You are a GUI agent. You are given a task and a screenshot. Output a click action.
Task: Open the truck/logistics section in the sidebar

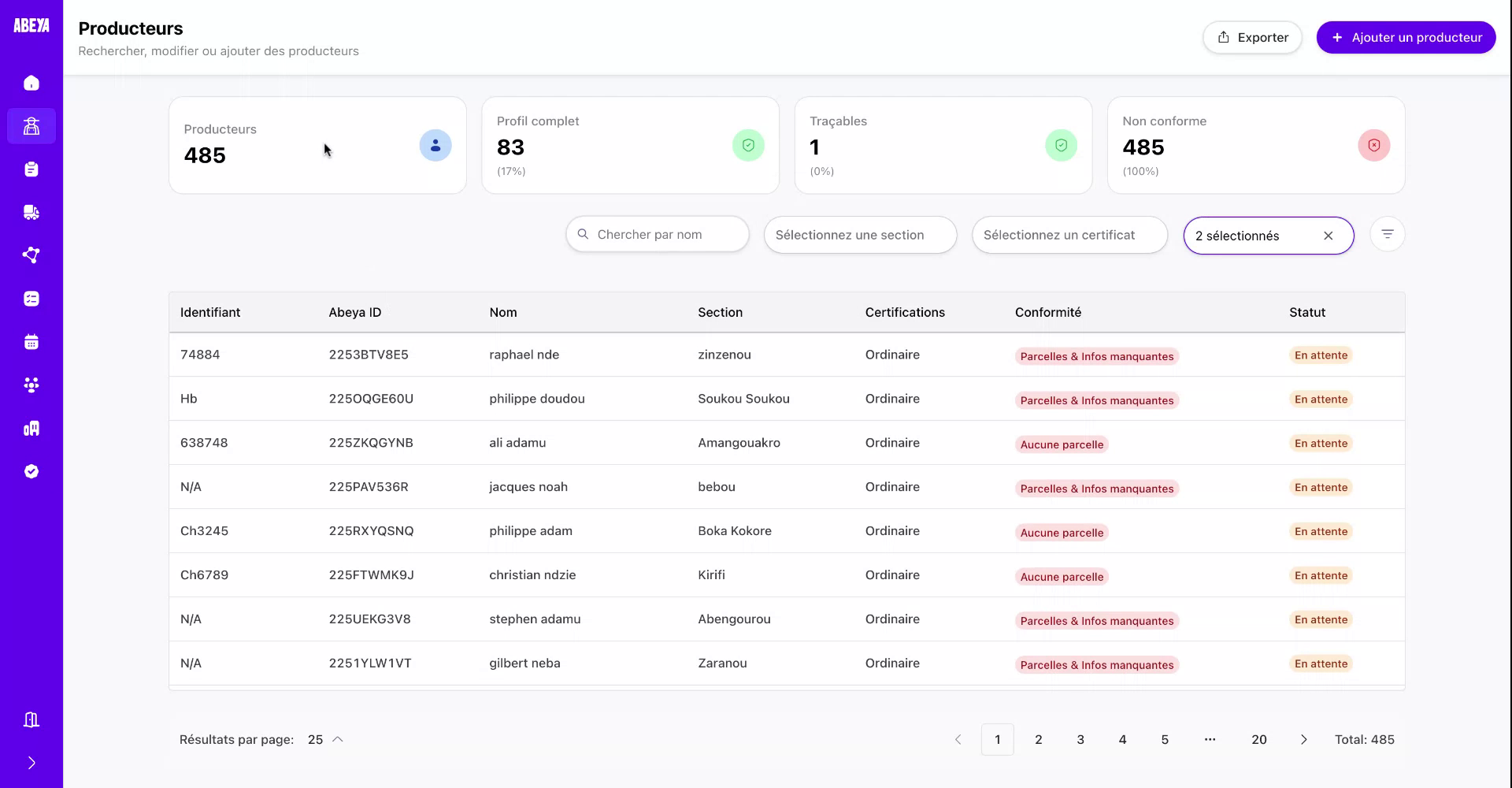31,212
